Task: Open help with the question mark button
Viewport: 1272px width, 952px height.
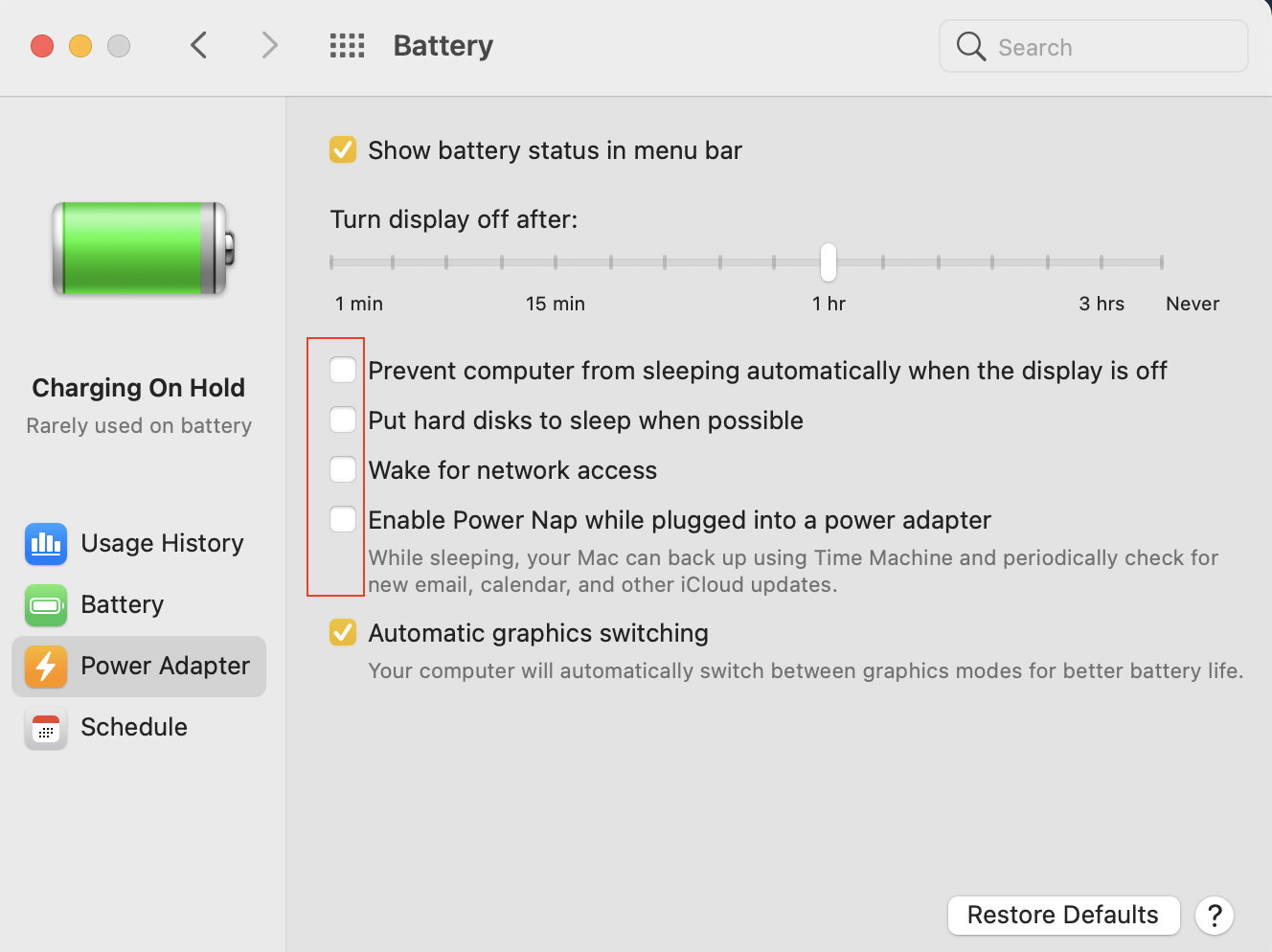Action: 1214,916
